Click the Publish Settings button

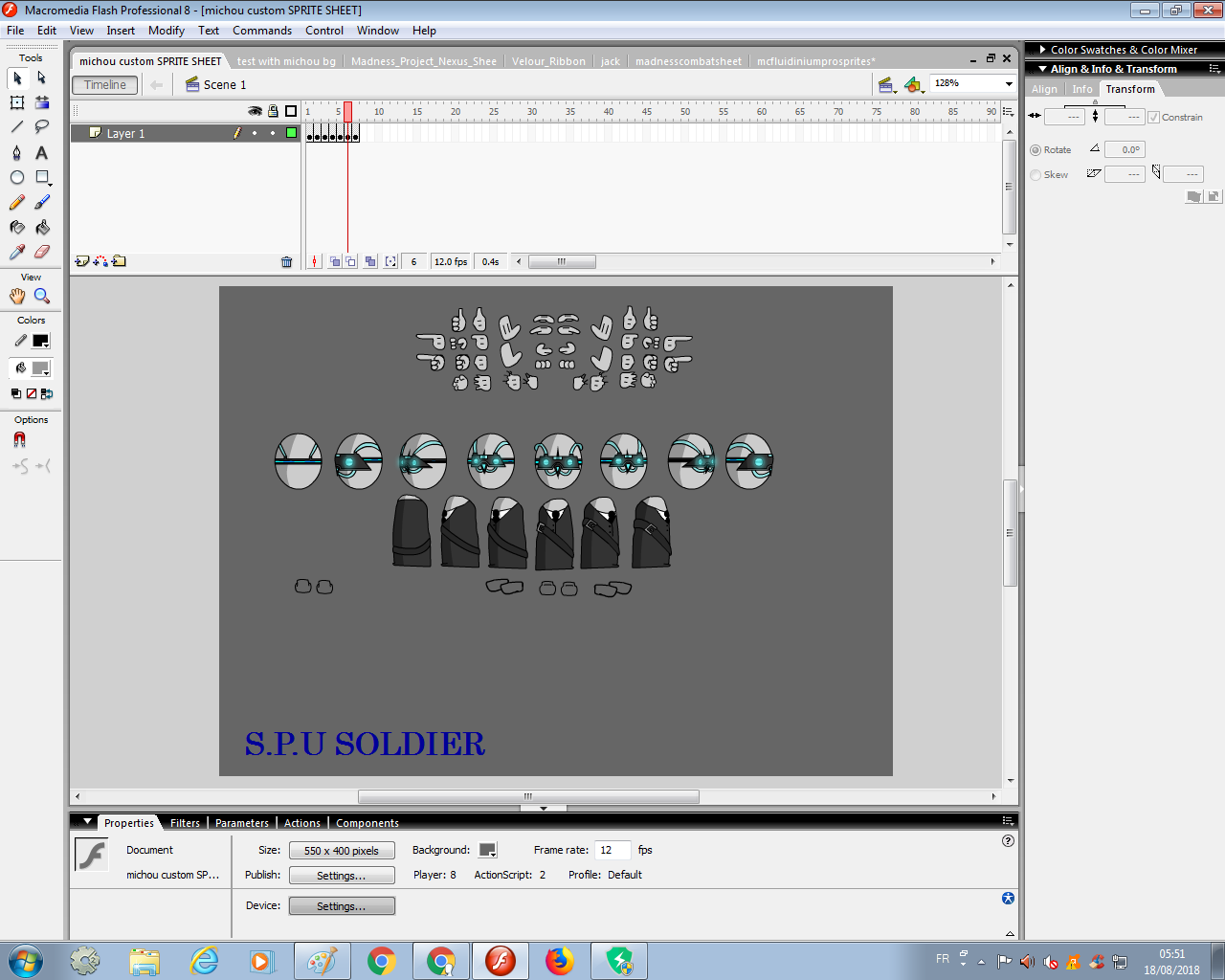[x=342, y=876]
